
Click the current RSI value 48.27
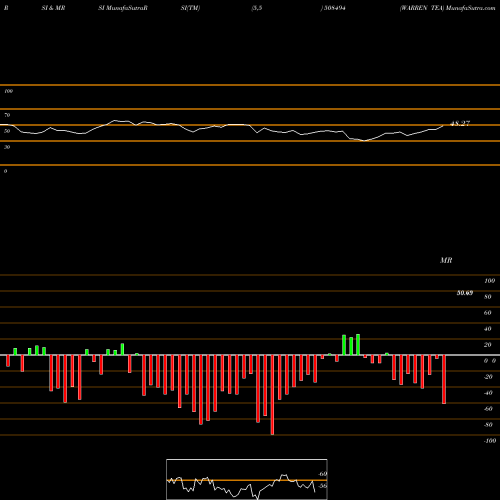(x=460, y=123)
